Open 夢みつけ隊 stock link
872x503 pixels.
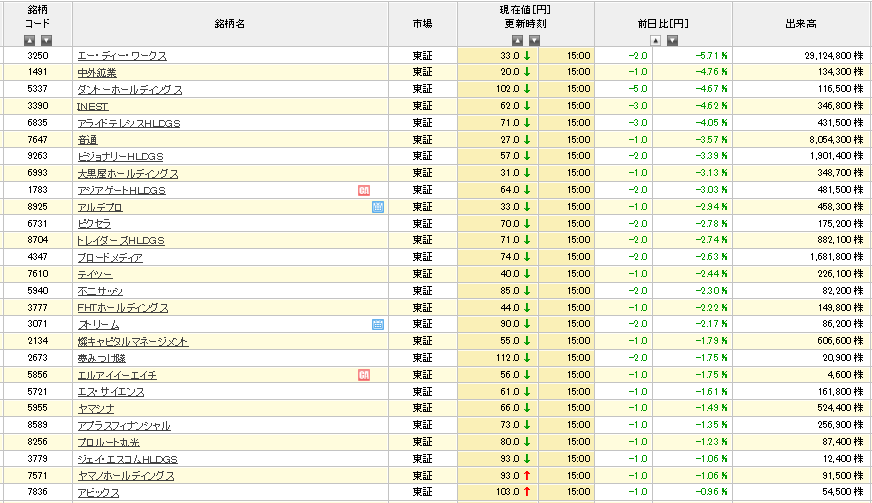102,358
